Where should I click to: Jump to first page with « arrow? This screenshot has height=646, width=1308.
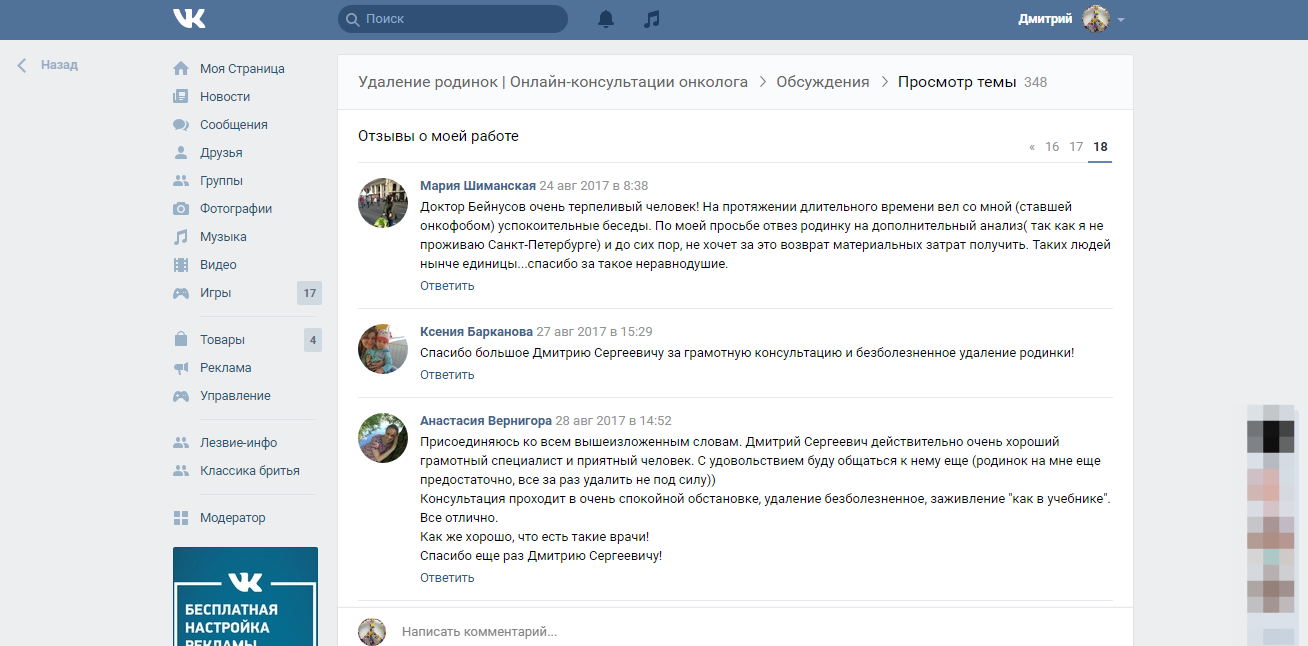coord(1032,147)
